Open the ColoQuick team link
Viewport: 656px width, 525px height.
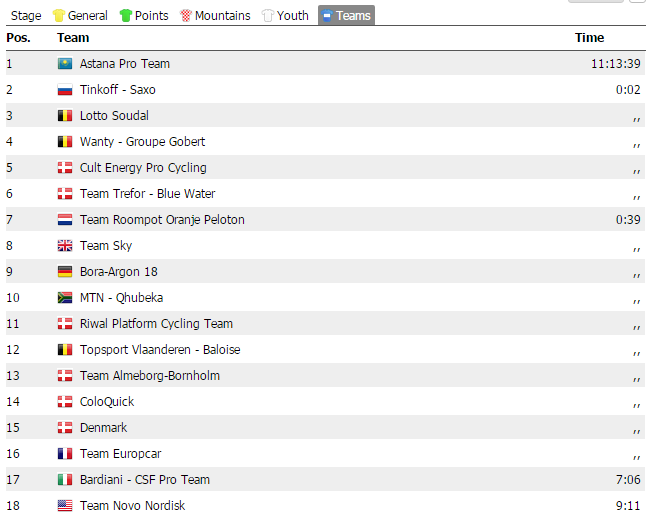coord(107,402)
